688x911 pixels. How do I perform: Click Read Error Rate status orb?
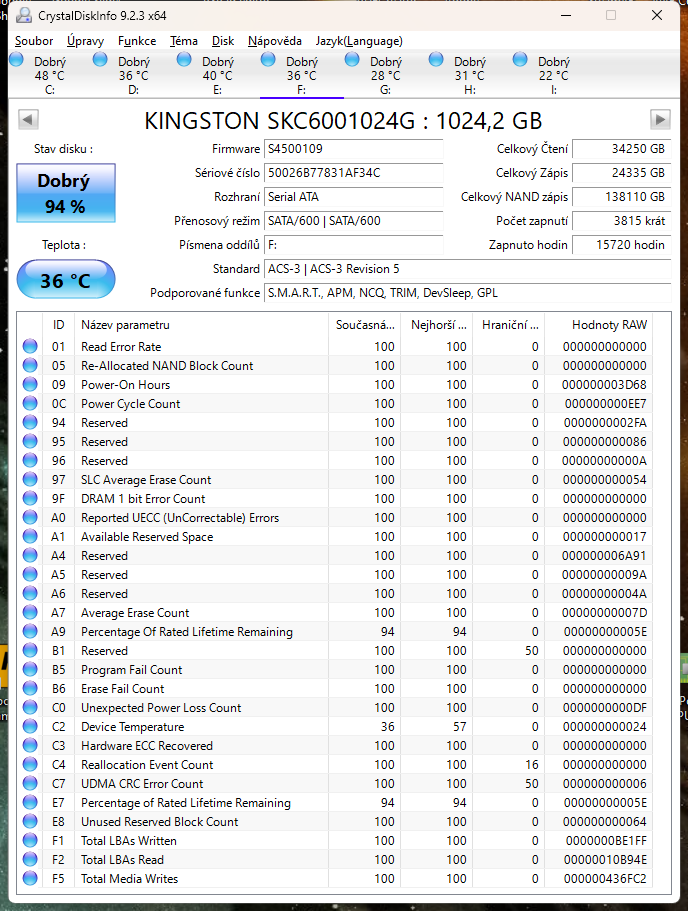coord(31,347)
